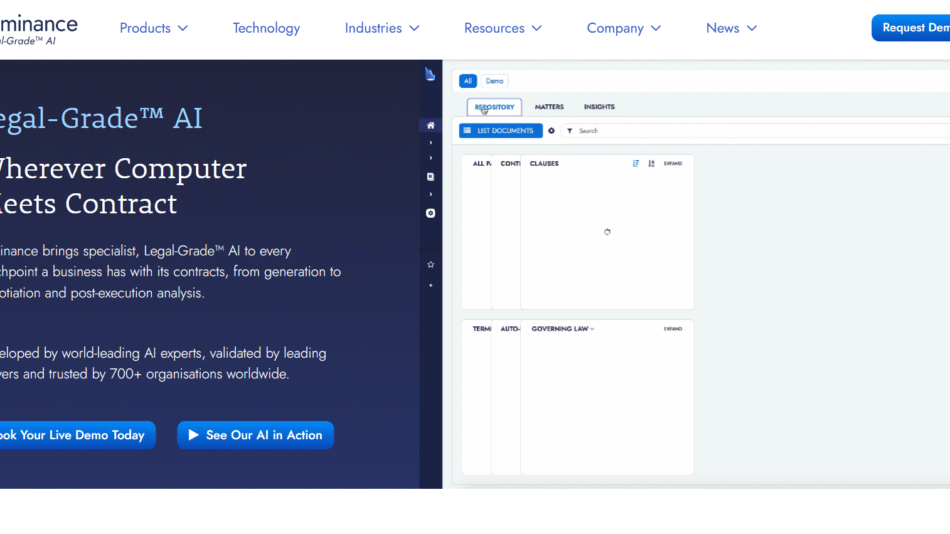Click the second sort order icon in Clauses panel
950x534 pixels.
[651, 163]
